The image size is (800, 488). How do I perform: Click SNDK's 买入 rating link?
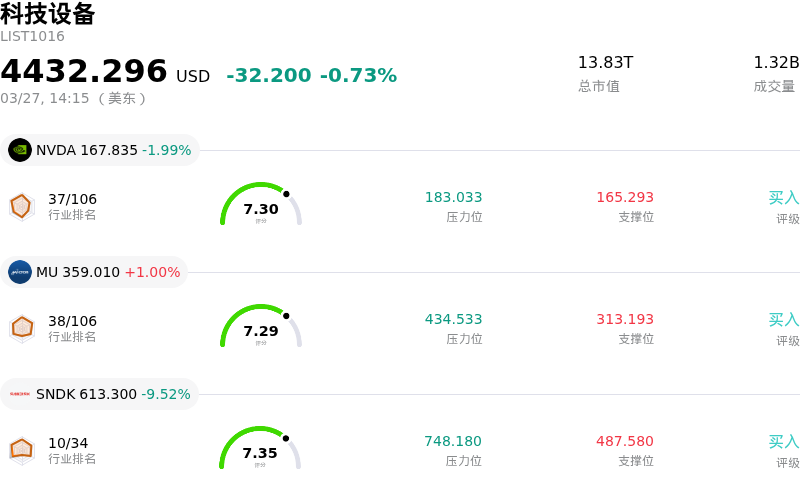point(783,442)
